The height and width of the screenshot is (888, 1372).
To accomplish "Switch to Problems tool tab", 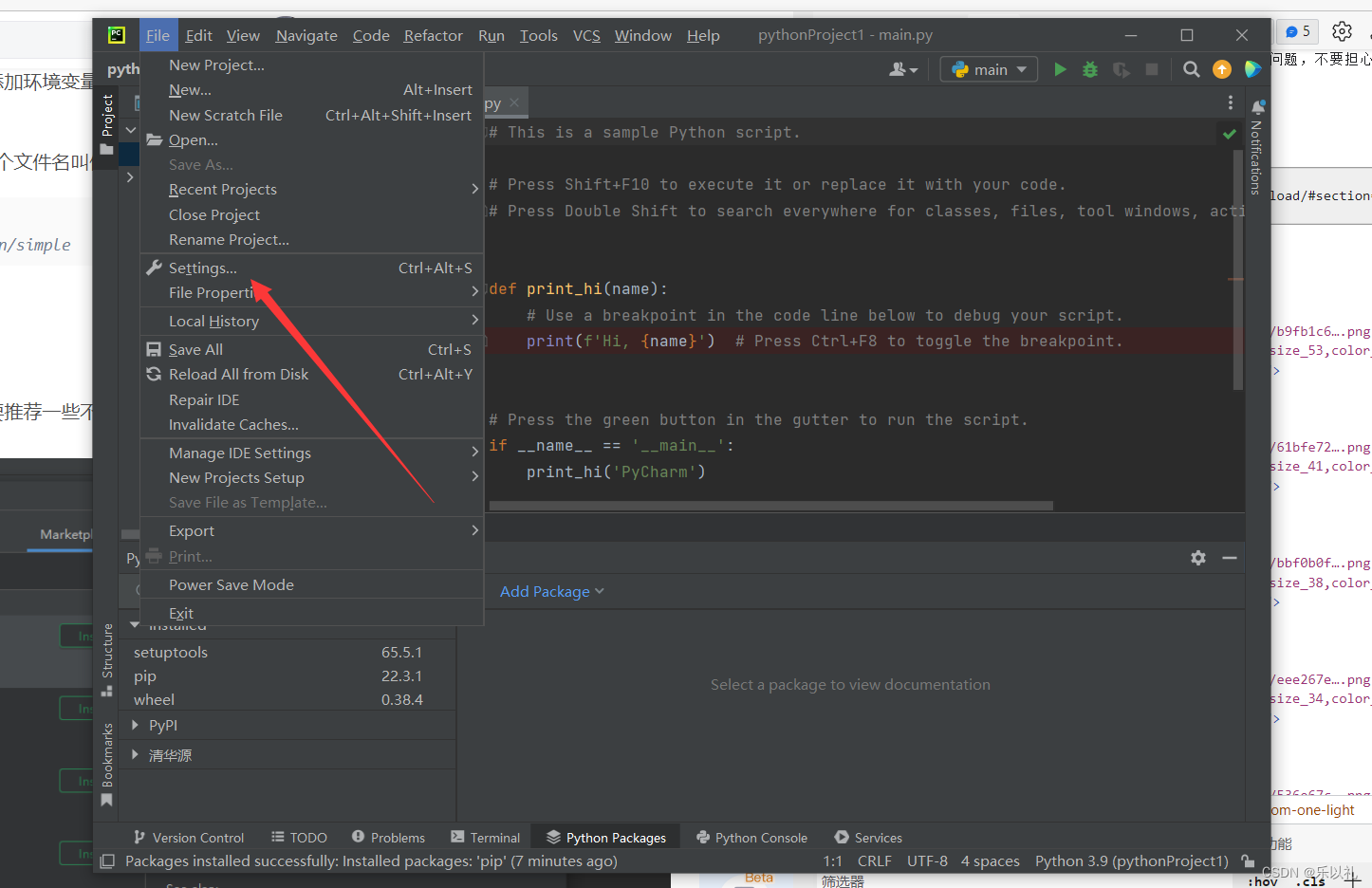I will 388,837.
